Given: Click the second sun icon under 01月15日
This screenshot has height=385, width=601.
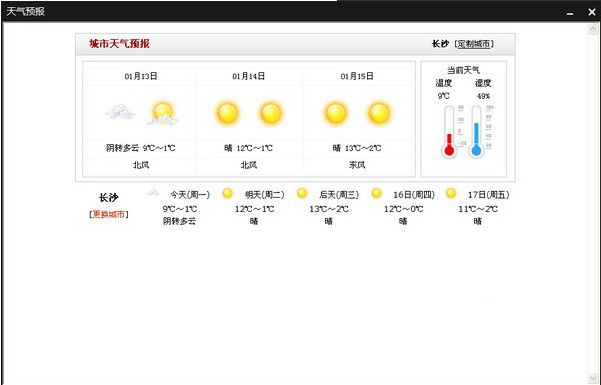Looking at the screenshot, I should pyautogui.click(x=379, y=114).
